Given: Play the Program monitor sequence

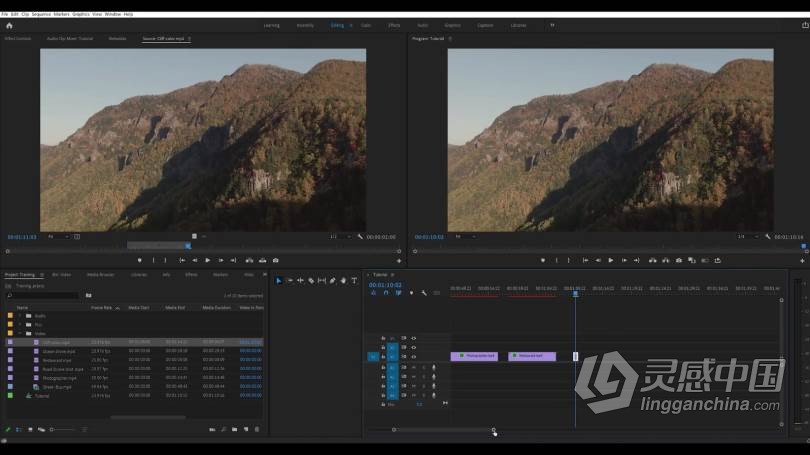Looking at the screenshot, I should click(x=611, y=261).
